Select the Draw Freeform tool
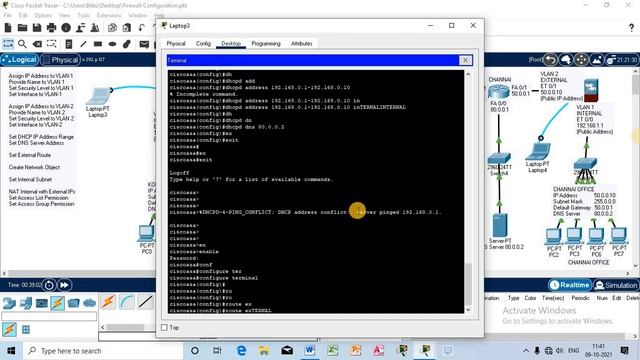This screenshot has width=640, height=360. (x=127, y=44)
